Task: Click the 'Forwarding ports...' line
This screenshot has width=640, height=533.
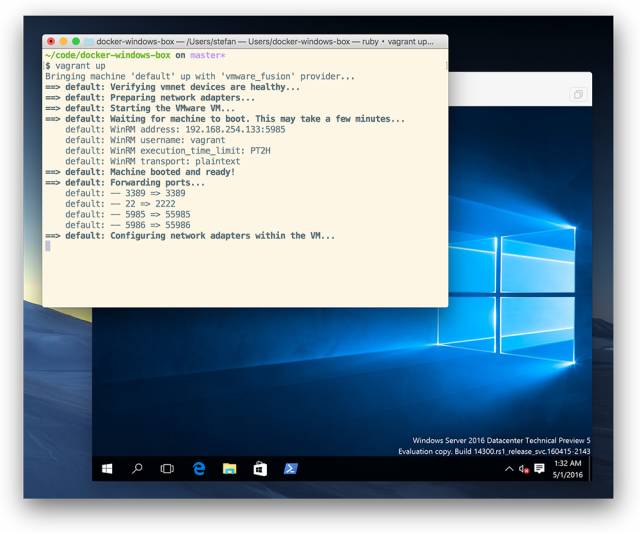Action: pyautogui.click(x=125, y=182)
